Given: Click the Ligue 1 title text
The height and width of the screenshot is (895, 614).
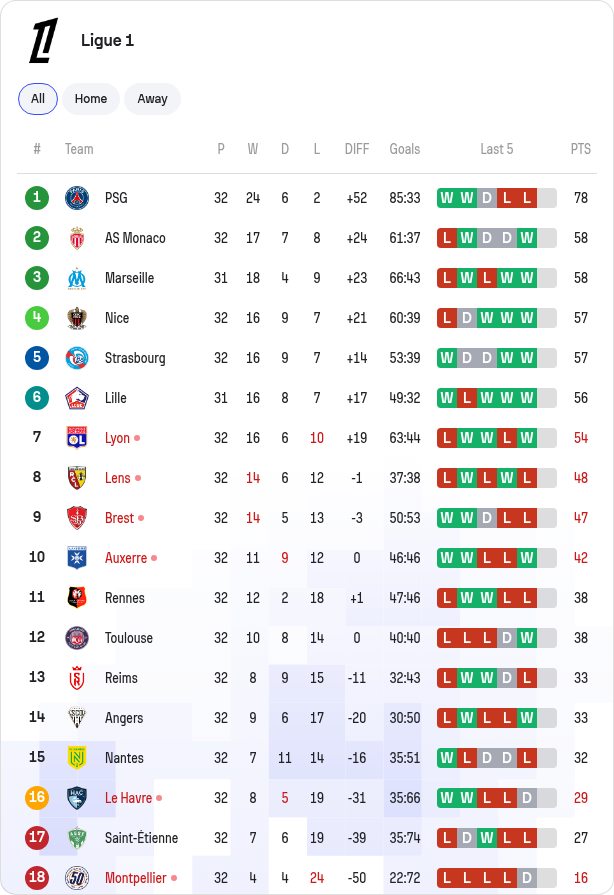Looking at the screenshot, I should pyautogui.click(x=107, y=41).
